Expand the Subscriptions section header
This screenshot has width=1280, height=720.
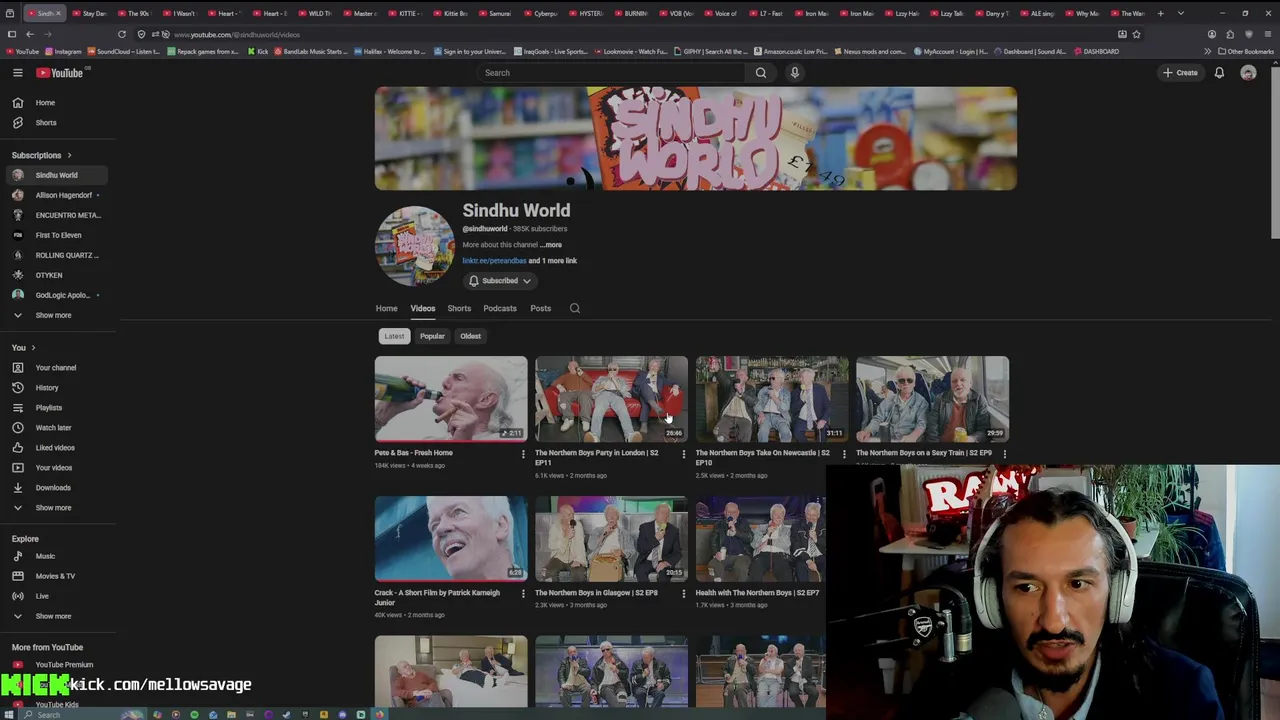click(x=42, y=155)
